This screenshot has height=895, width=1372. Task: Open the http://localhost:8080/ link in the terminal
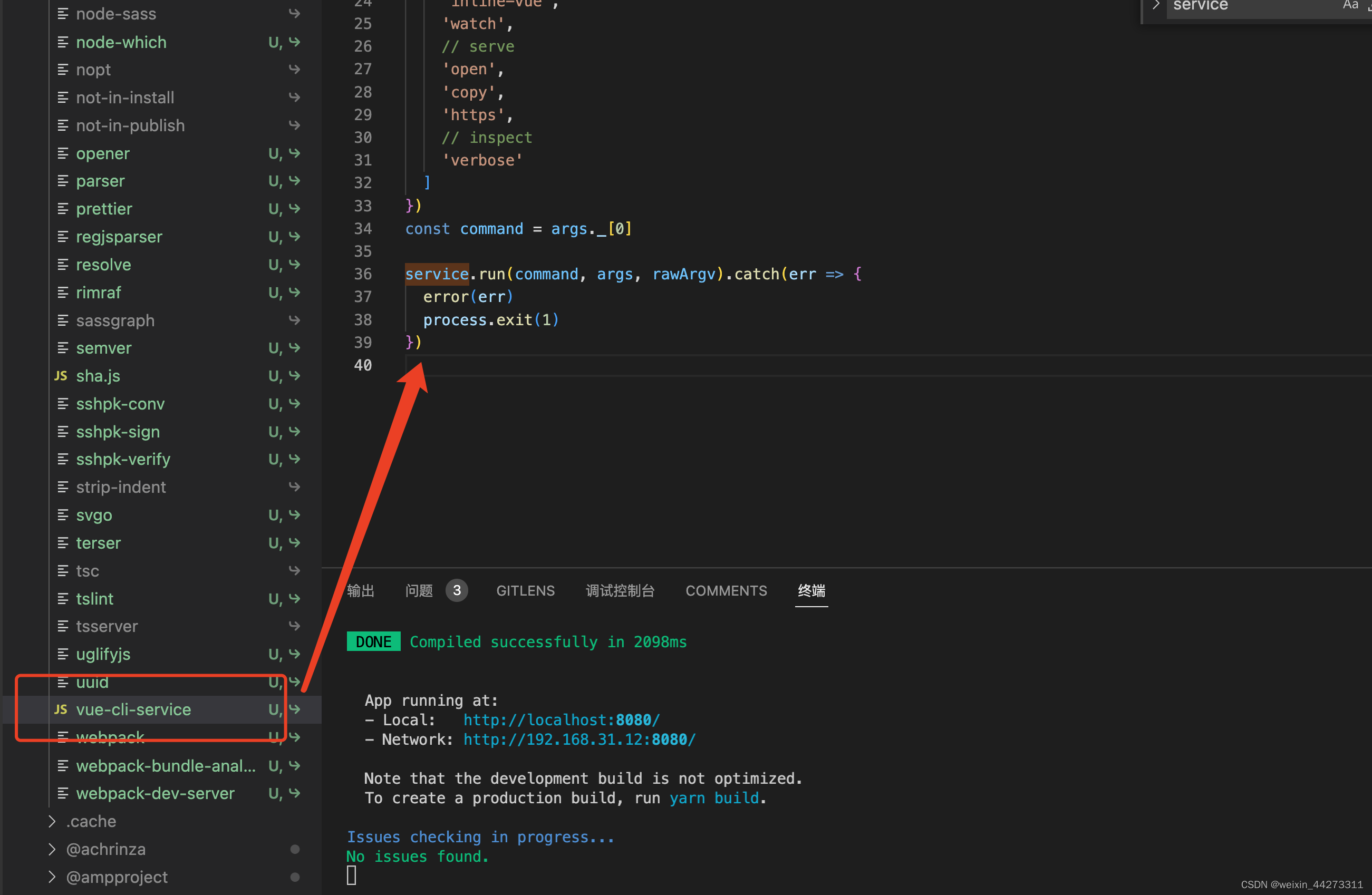coord(561,720)
